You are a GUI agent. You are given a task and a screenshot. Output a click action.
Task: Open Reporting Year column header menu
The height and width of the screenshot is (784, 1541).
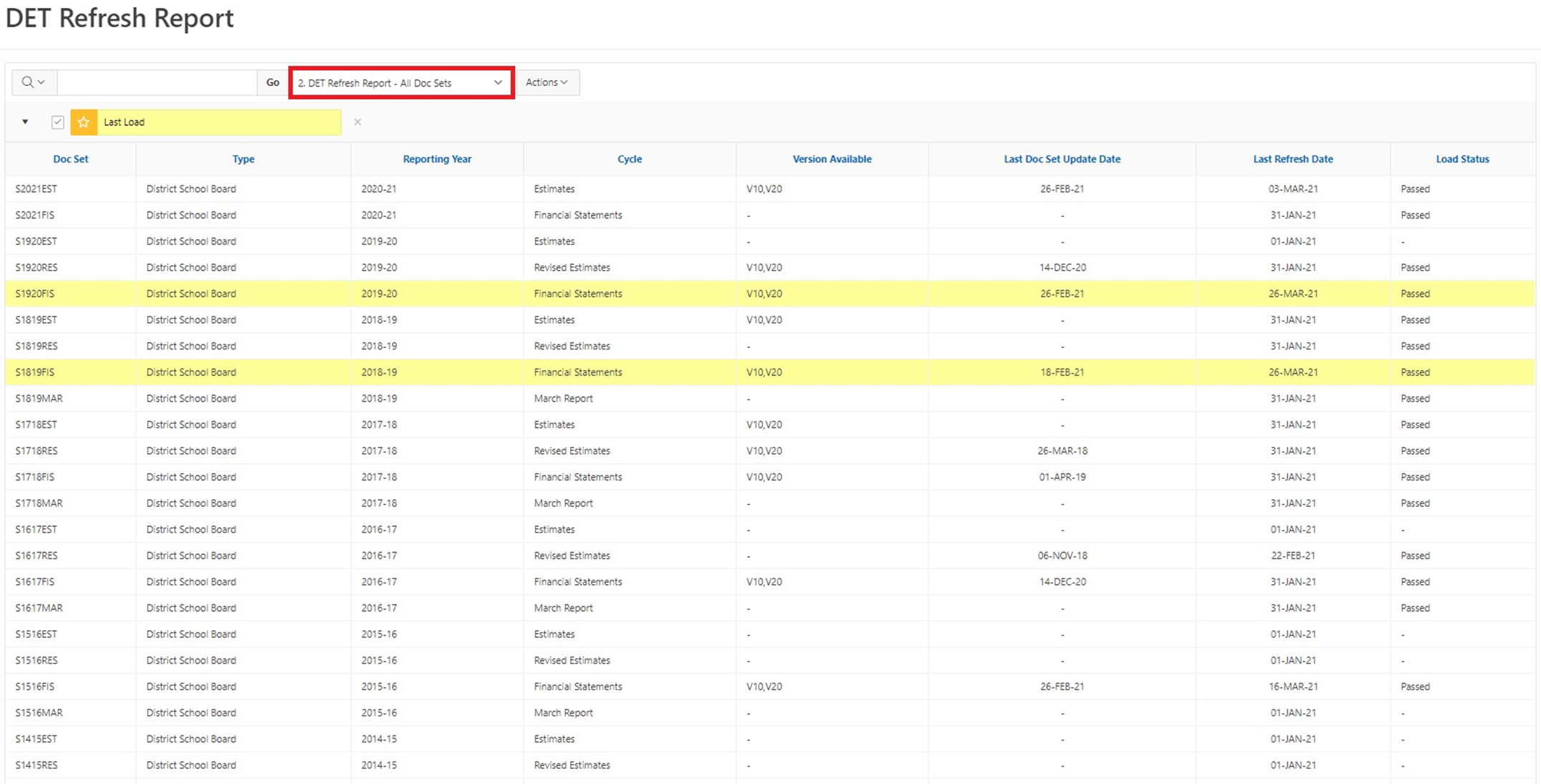[436, 159]
